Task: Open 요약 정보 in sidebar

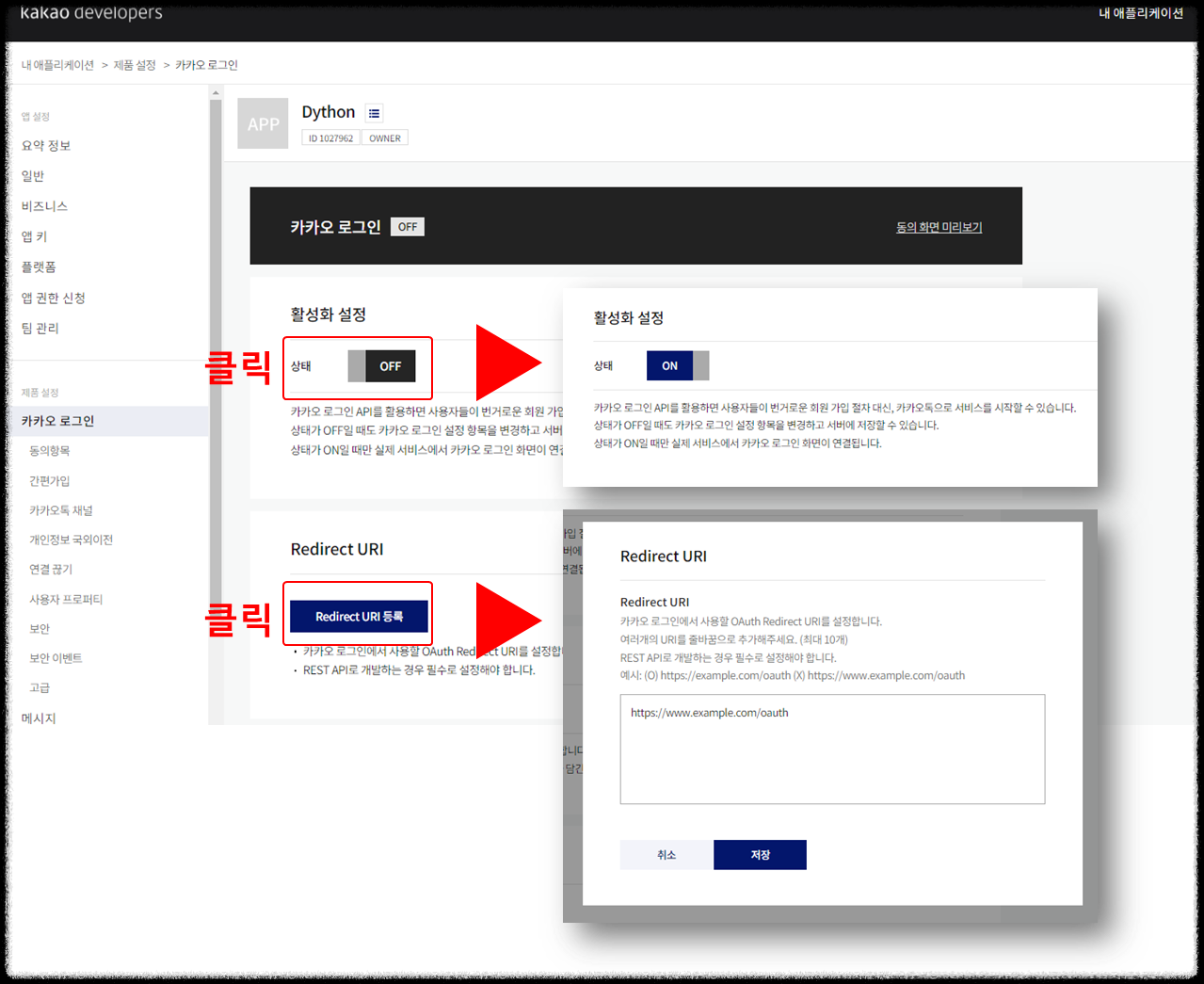Action: [x=46, y=145]
